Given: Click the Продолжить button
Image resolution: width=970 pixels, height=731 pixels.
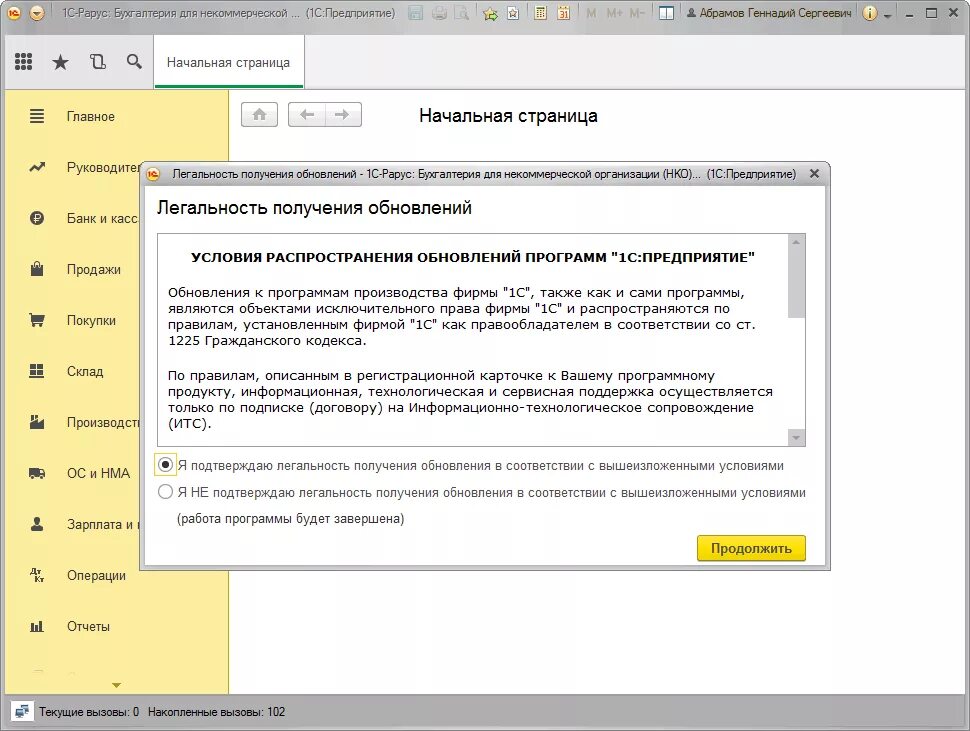Looking at the screenshot, I should (751, 549).
